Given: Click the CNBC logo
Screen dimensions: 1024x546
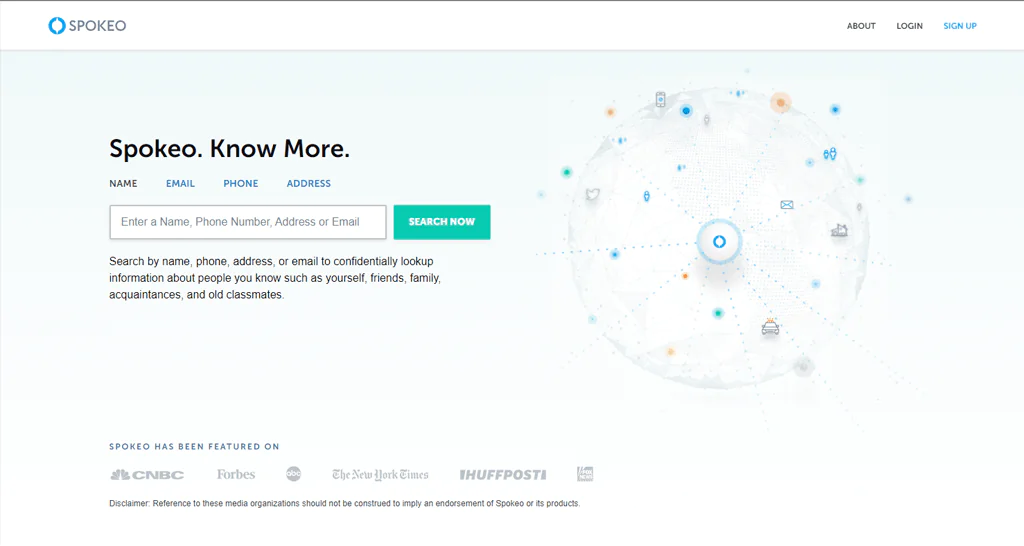Looking at the screenshot, I should click(147, 475).
